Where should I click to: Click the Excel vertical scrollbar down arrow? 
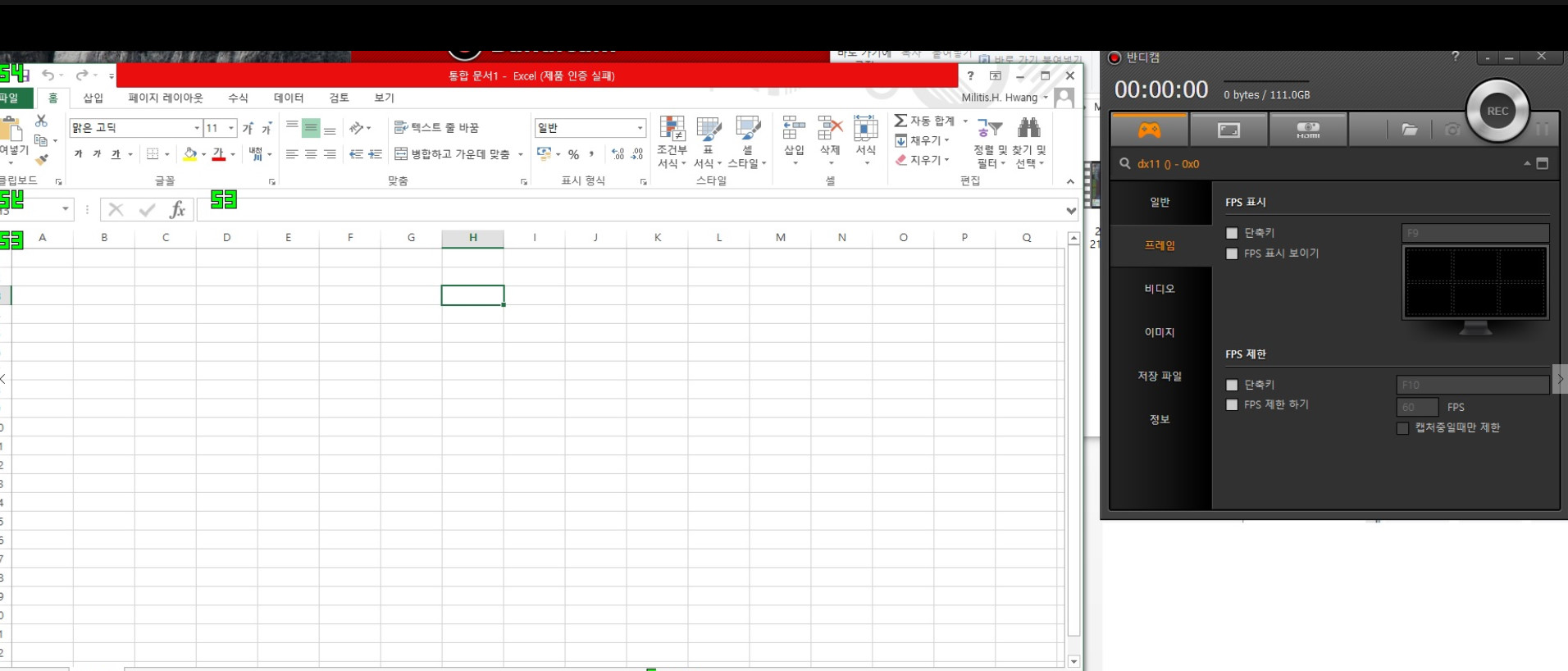pos(1073,661)
